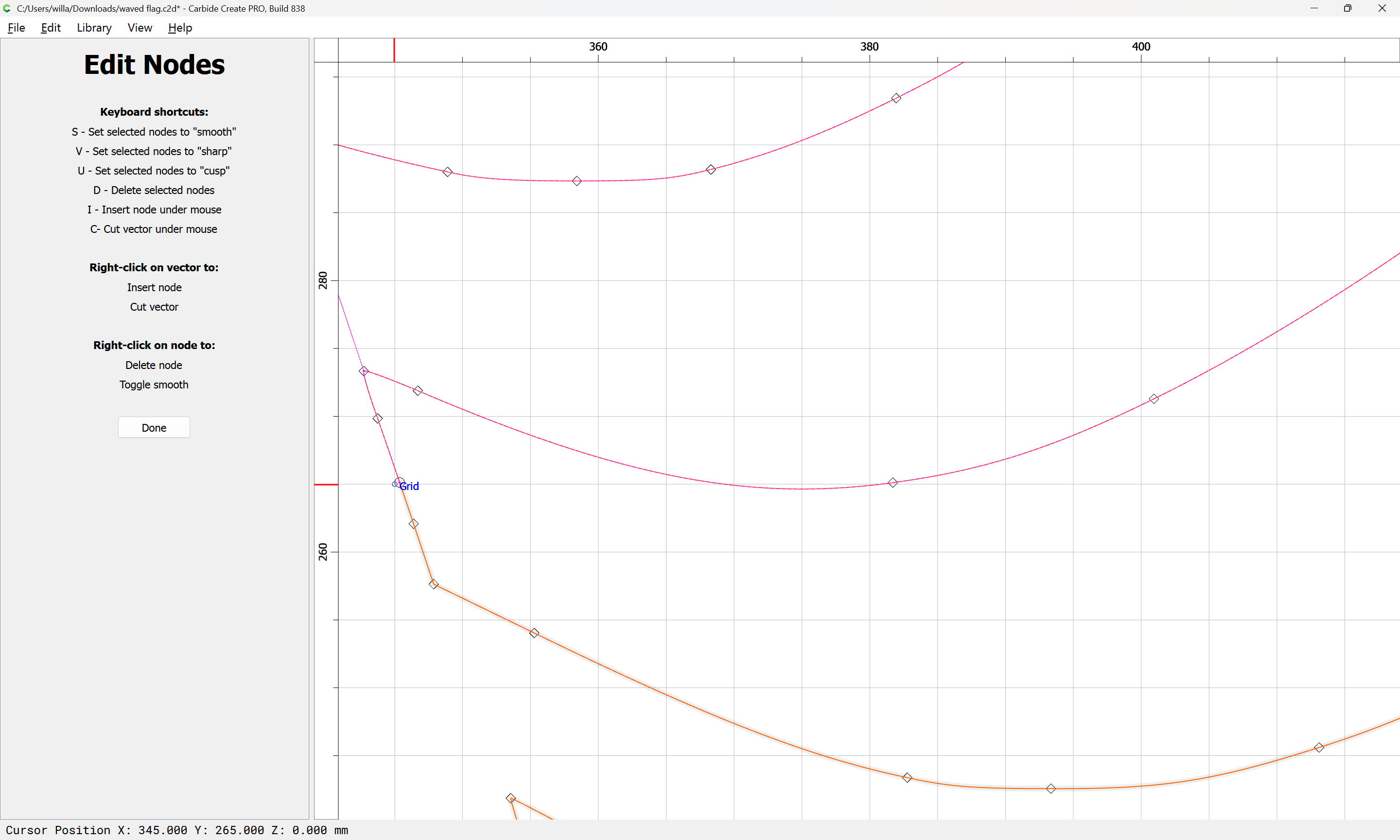Click the middle pink curve's bottom node below 380
Viewport: 1400px width, 840px height.
(892, 483)
